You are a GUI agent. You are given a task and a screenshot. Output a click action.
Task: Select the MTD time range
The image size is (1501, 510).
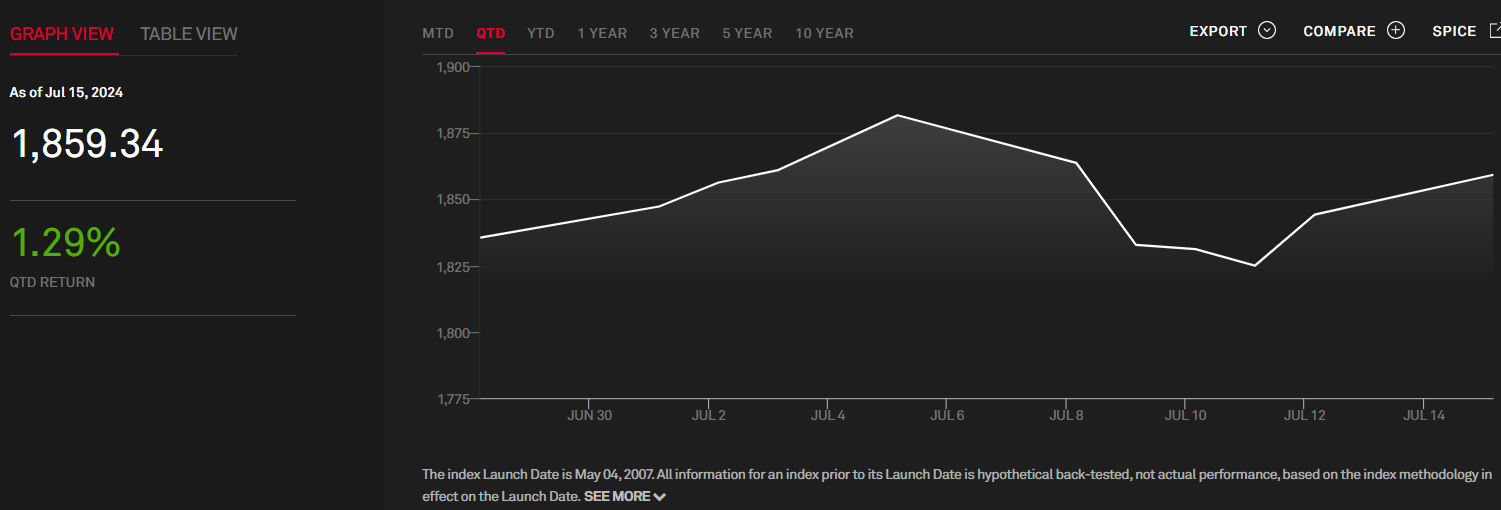438,33
